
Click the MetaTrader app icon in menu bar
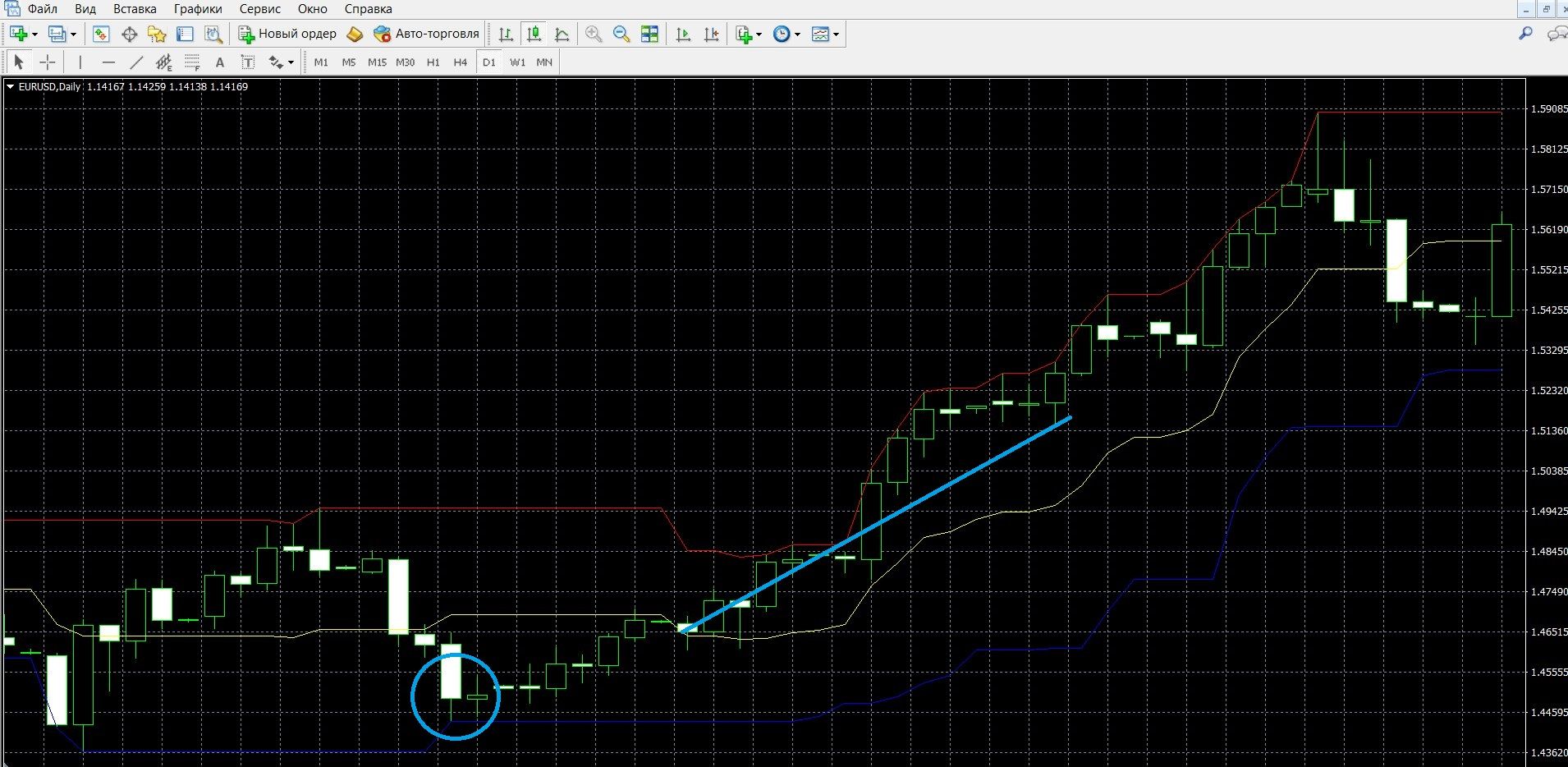[11, 9]
